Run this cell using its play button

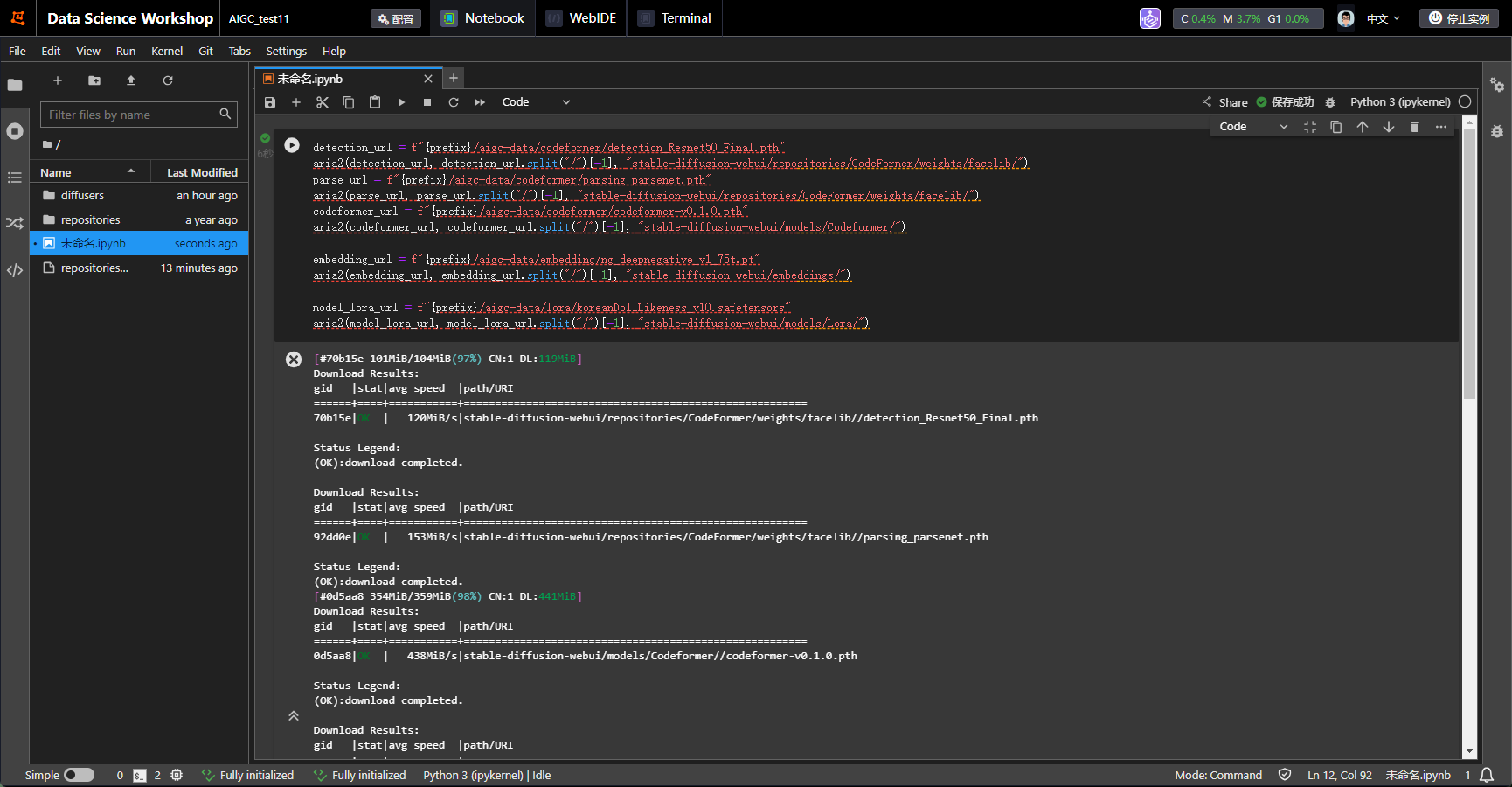[x=292, y=145]
